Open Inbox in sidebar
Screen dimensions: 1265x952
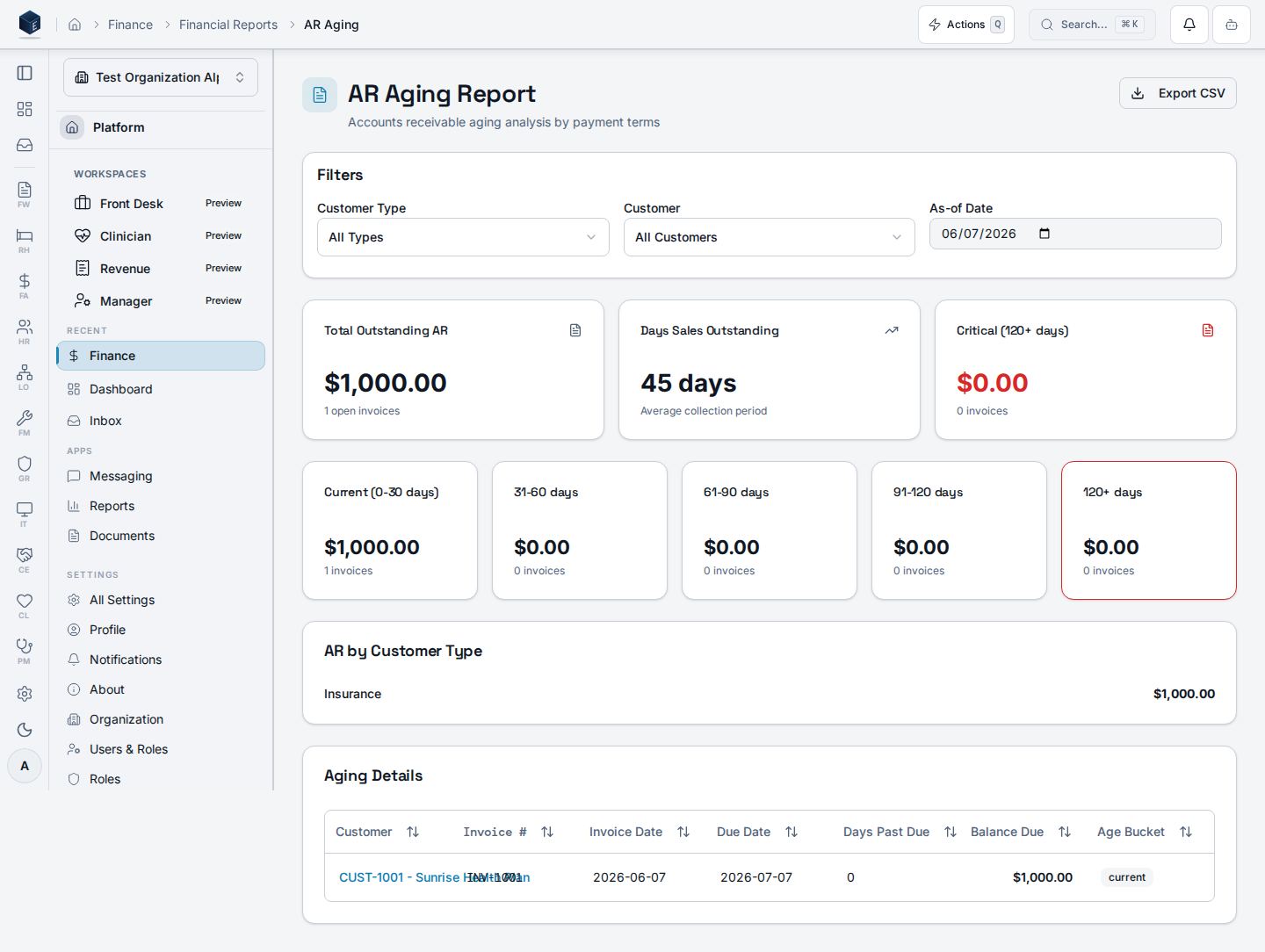(161, 421)
